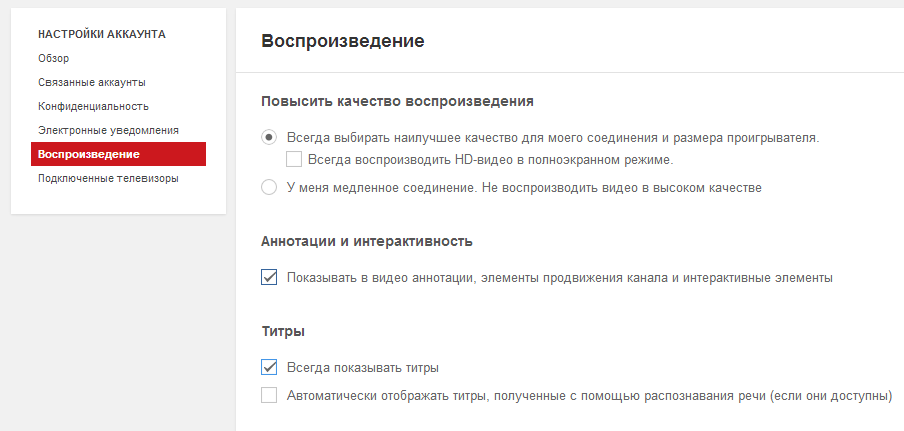Image resolution: width=904 pixels, height=431 pixels.
Task: Click the Автоматически отображать титры label text
Action: tap(588, 395)
